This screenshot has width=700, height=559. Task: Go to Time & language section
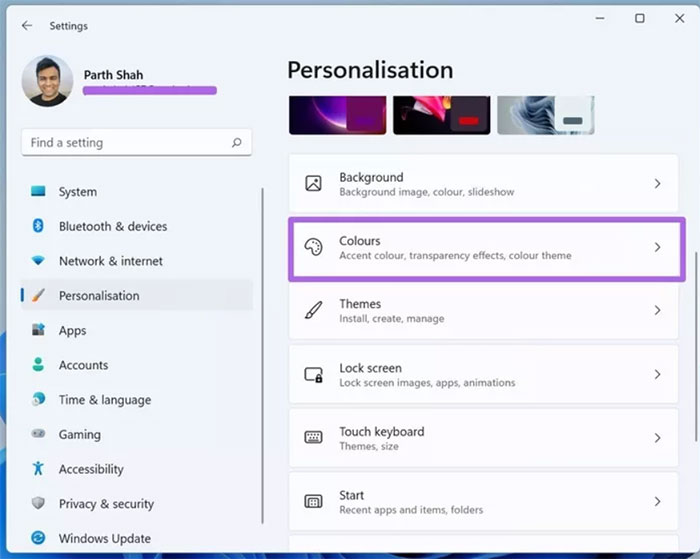[104, 400]
